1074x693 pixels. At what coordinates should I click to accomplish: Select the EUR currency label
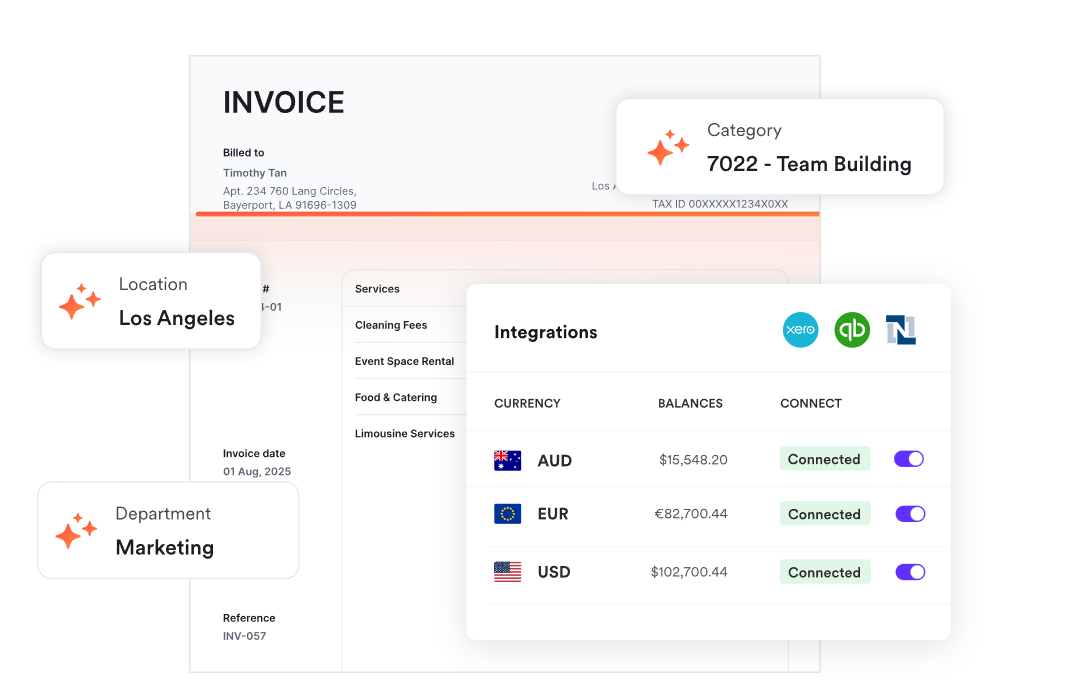tap(553, 514)
